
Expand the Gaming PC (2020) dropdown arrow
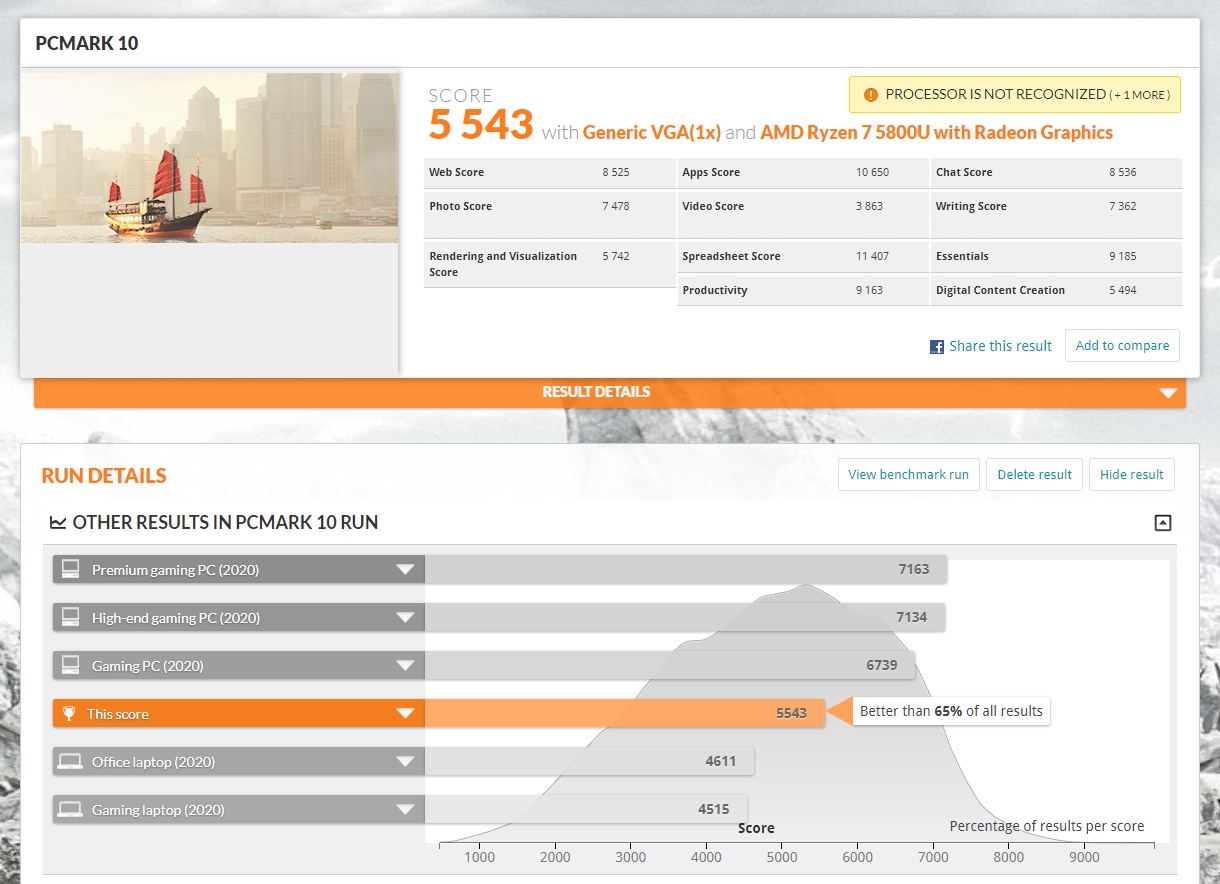tap(405, 666)
